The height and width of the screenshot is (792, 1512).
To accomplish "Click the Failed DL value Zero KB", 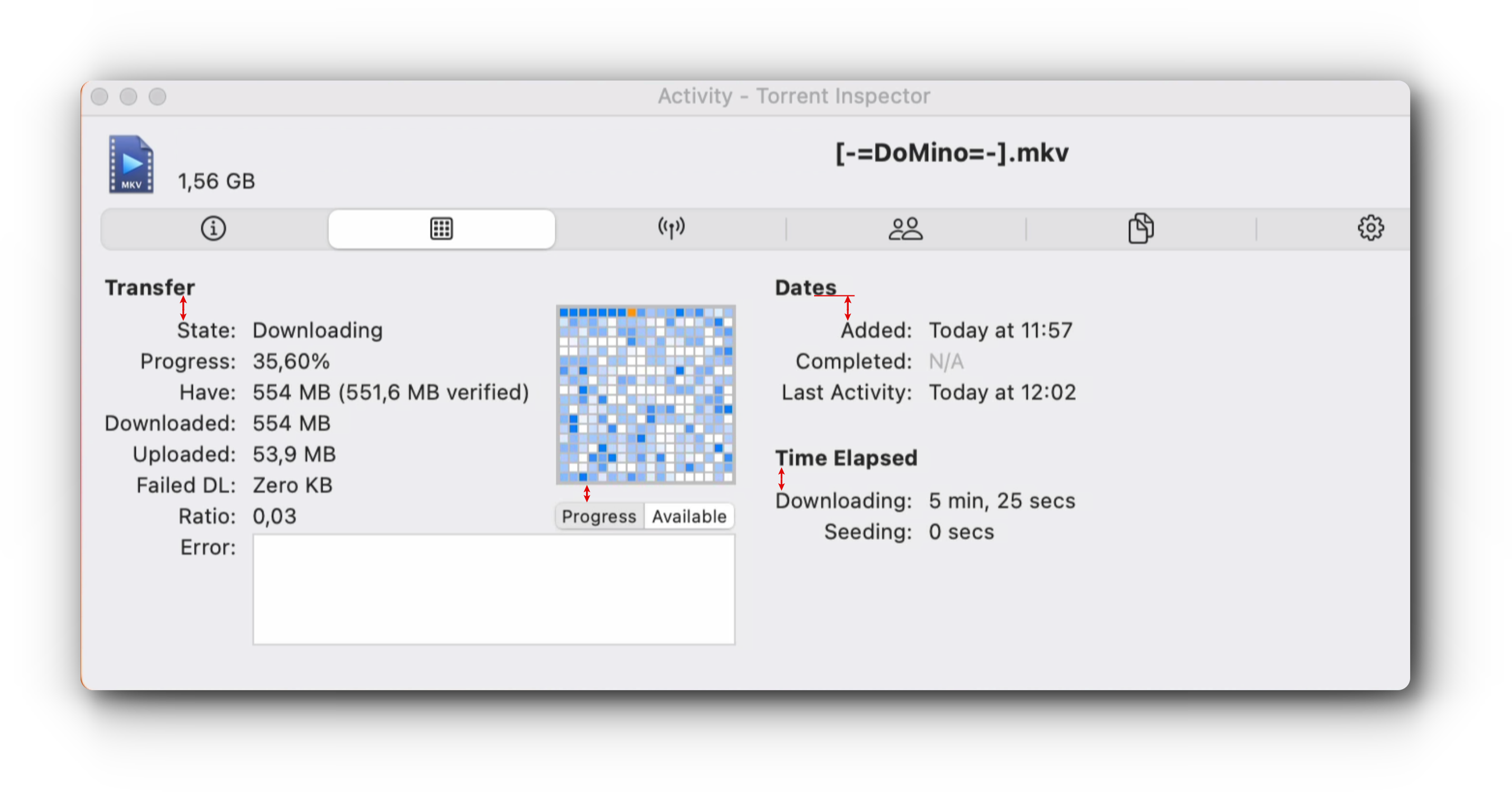I will (292, 485).
